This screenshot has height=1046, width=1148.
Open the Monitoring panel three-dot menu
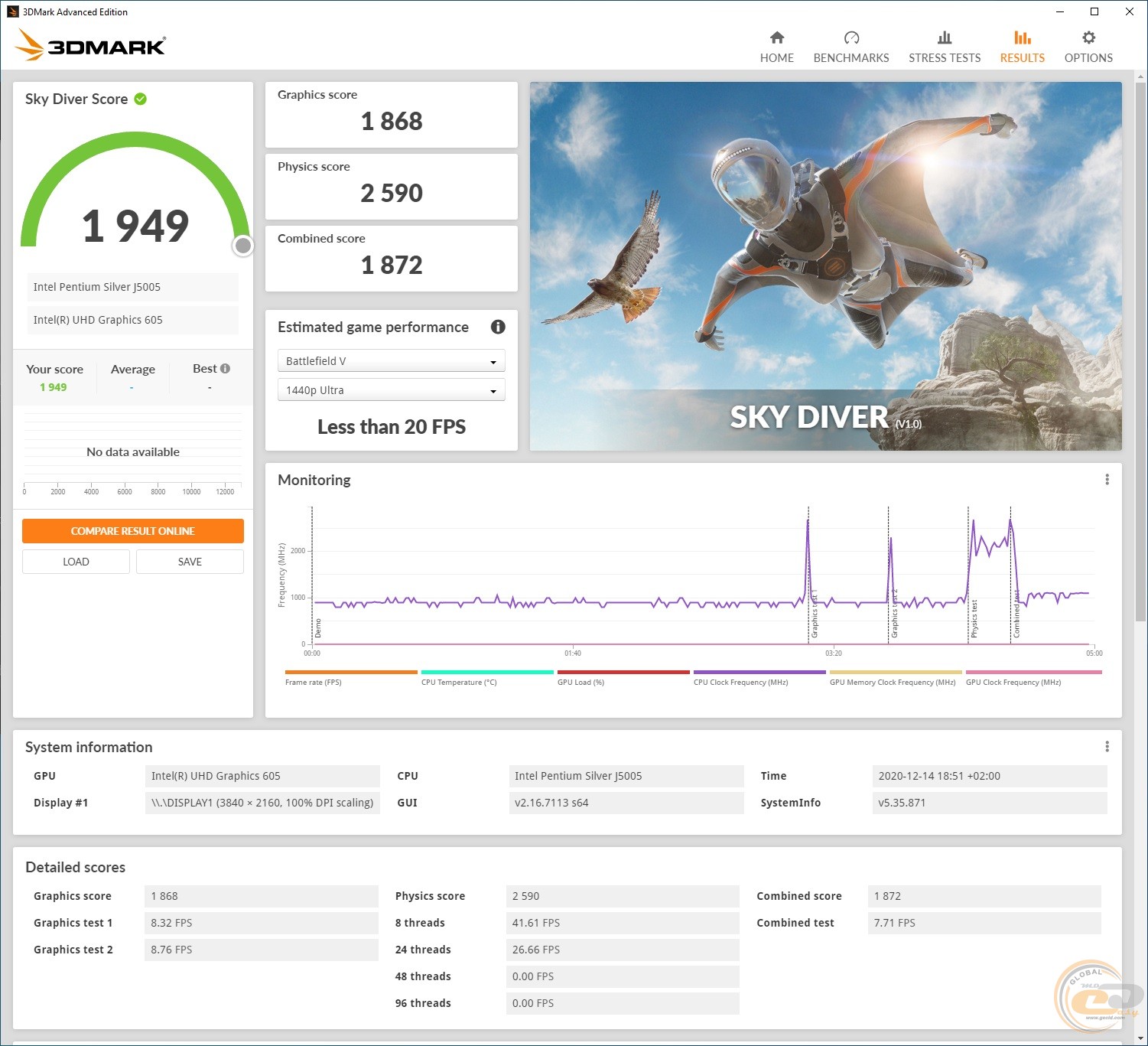pyautogui.click(x=1106, y=480)
